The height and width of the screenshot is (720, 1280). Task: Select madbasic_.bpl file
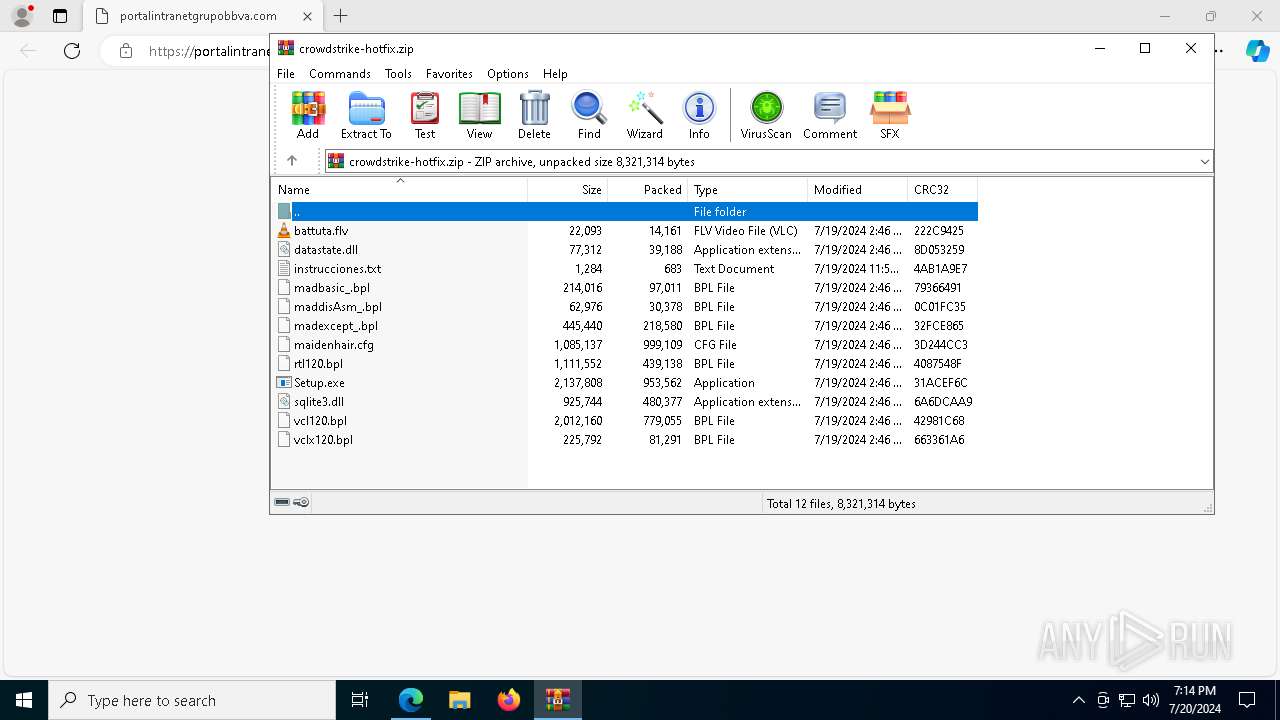pos(625,288)
